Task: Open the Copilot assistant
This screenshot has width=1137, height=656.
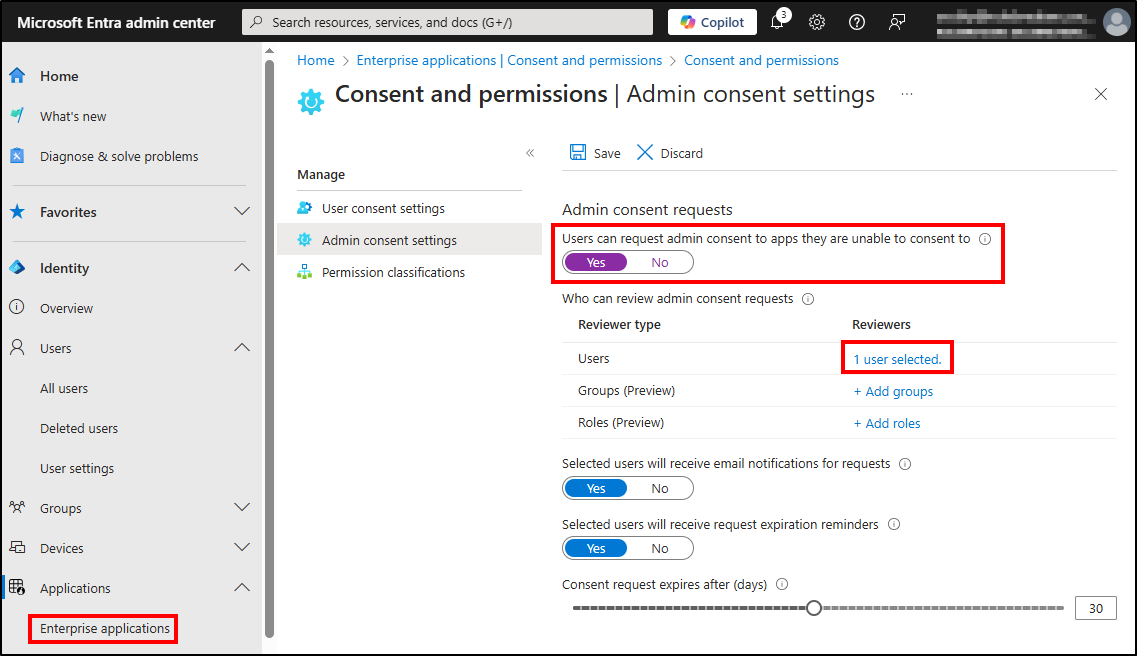Action: tap(711, 21)
